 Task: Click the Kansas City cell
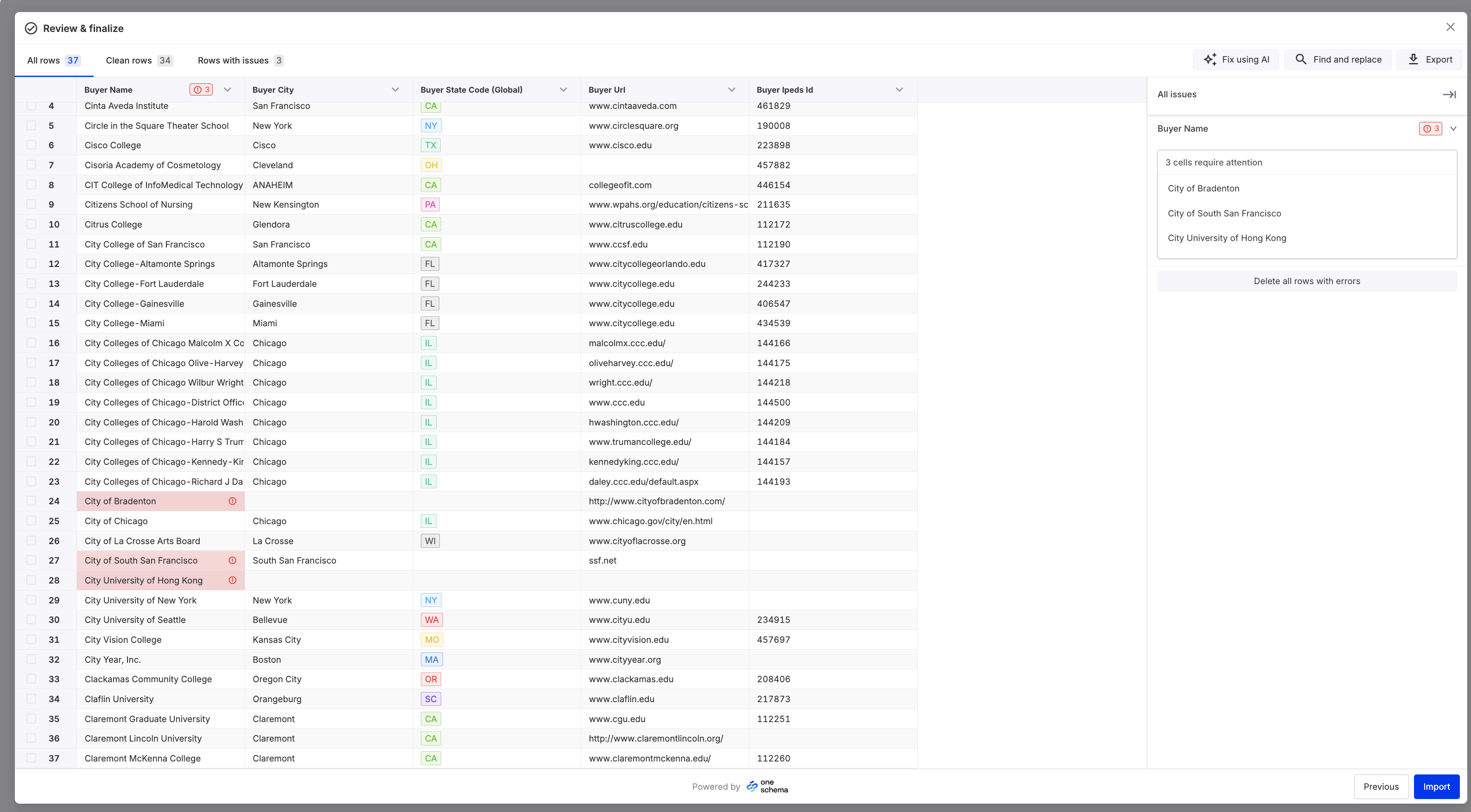329,640
